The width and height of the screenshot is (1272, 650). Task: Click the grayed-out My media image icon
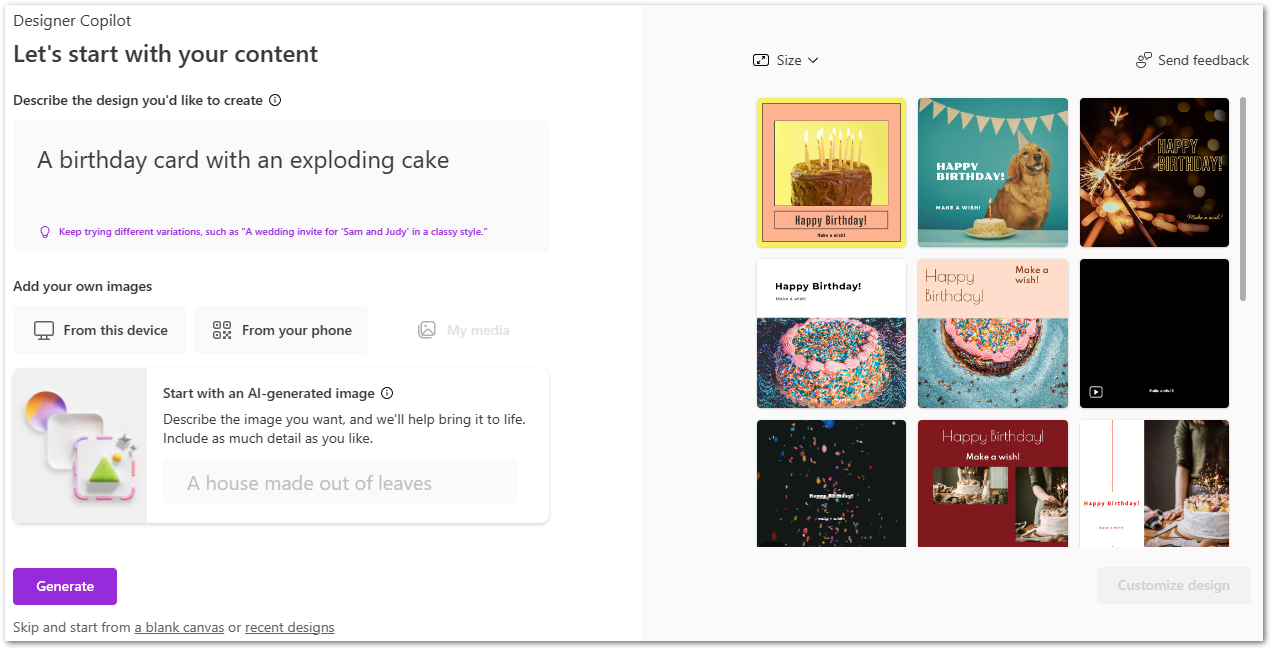point(428,329)
